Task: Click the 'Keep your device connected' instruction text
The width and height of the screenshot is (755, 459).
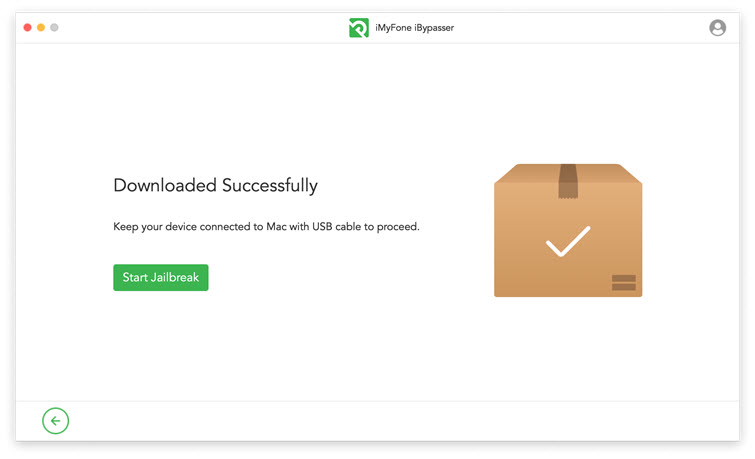Action: pos(266,227)
